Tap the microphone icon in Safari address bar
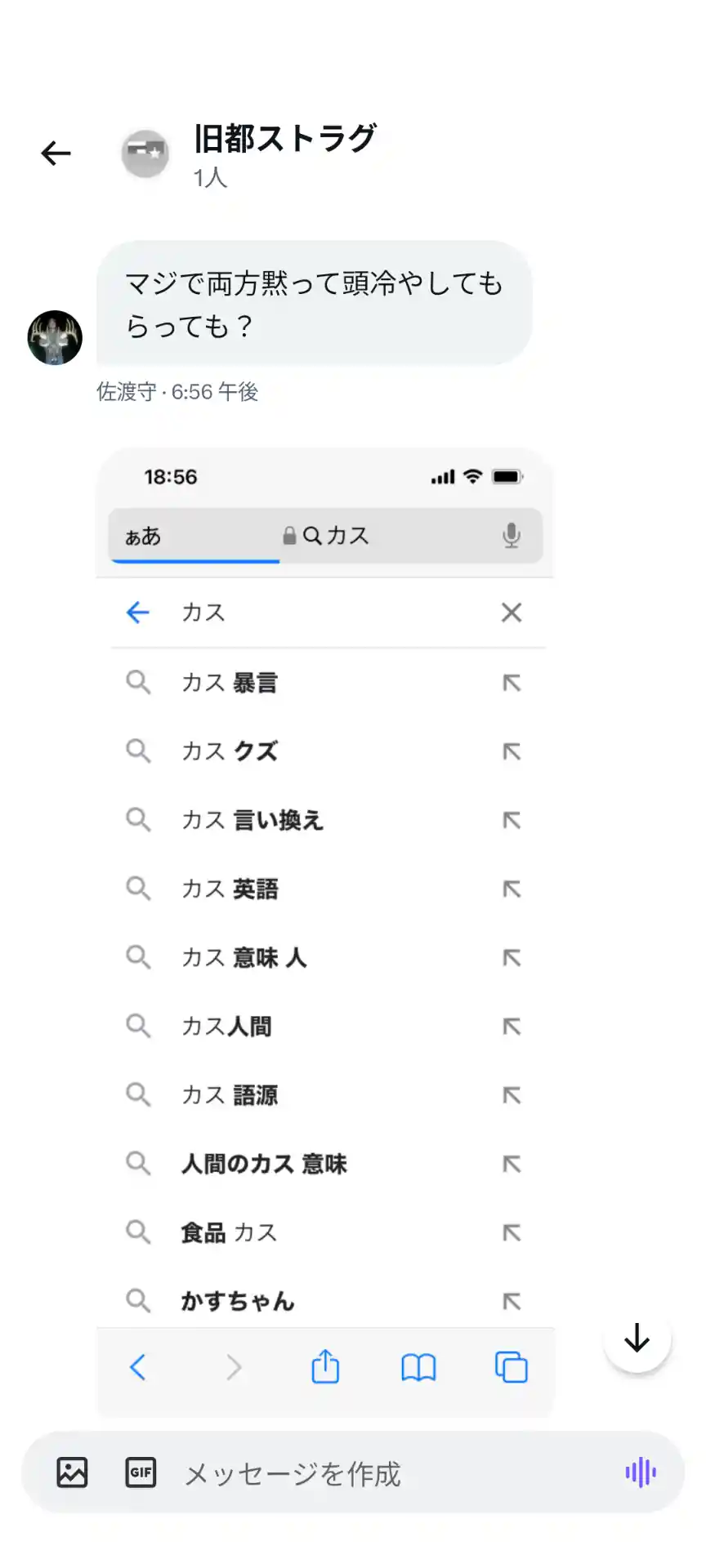 point(512,536)
